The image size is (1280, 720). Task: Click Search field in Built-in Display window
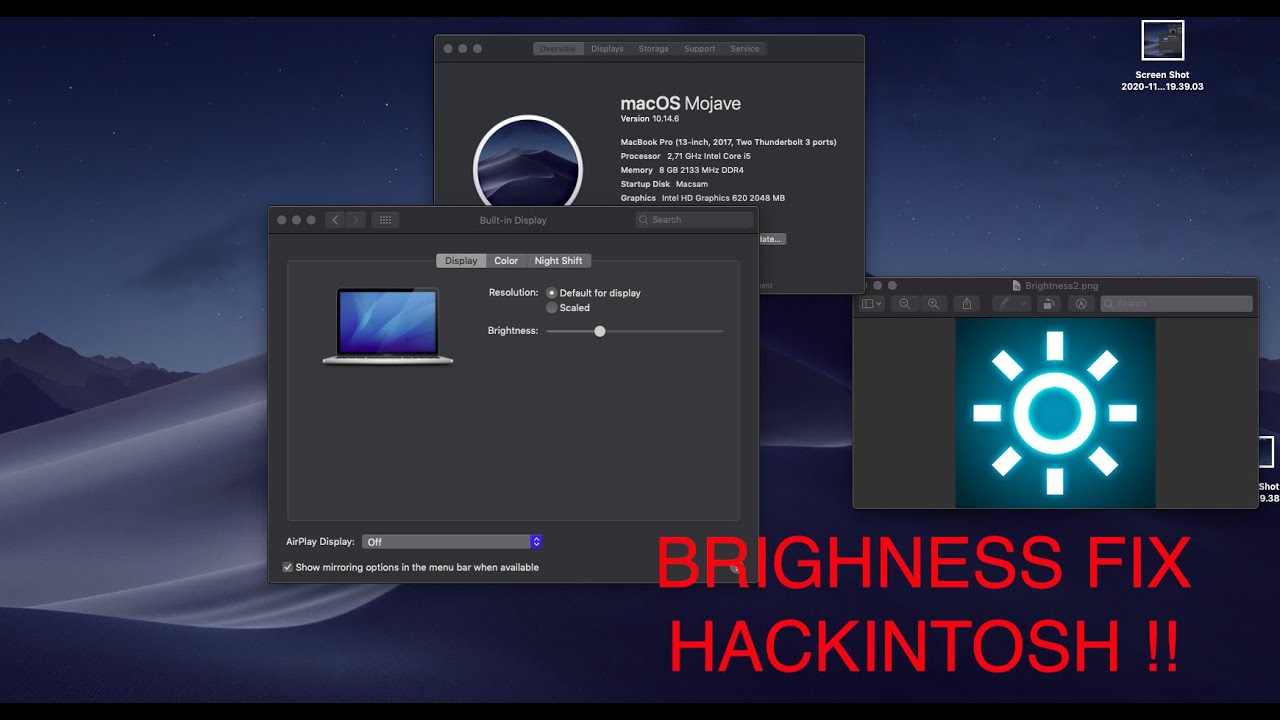[694, 220]
